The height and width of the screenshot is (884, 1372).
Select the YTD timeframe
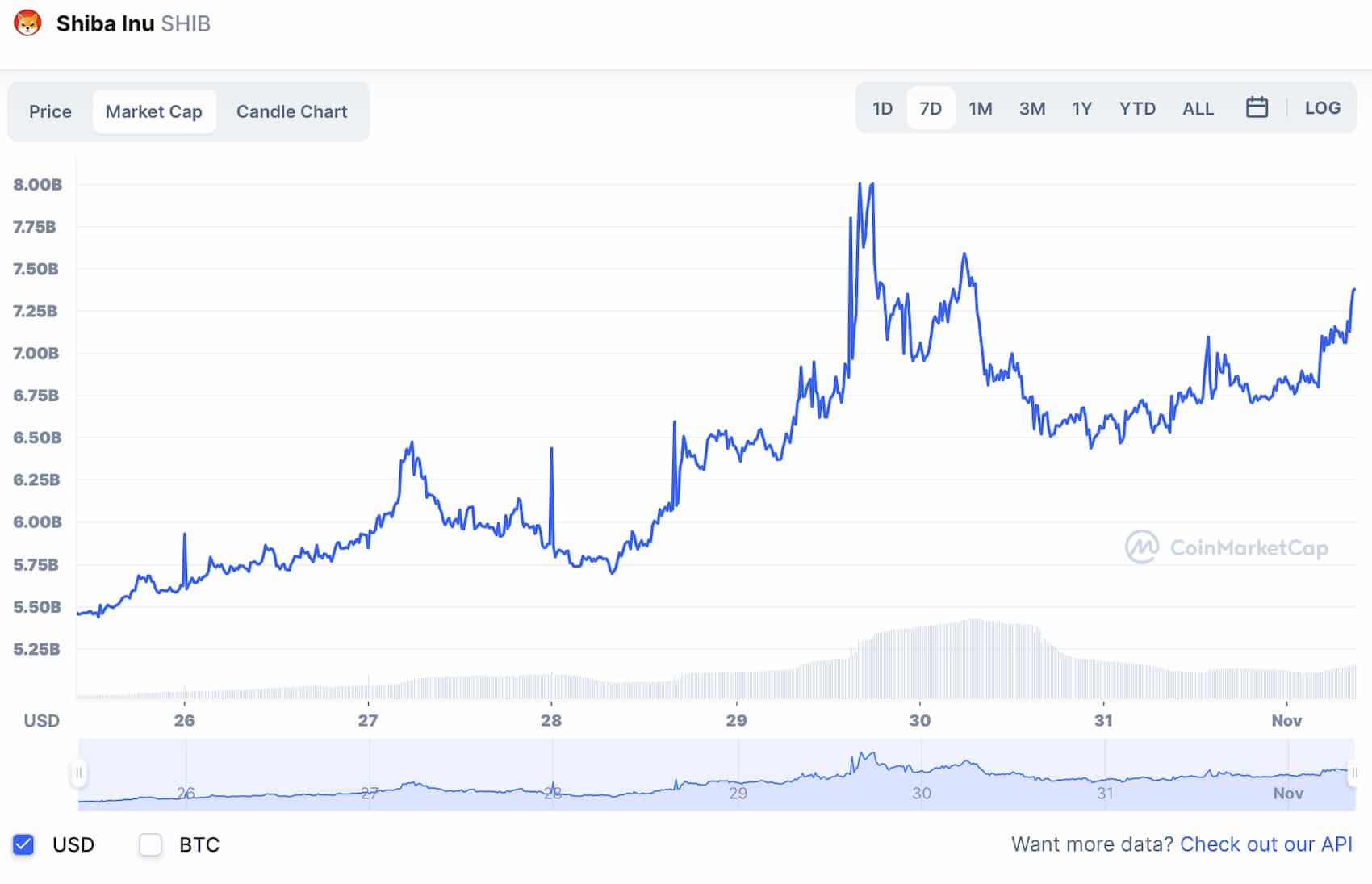tap(1137, 108)
